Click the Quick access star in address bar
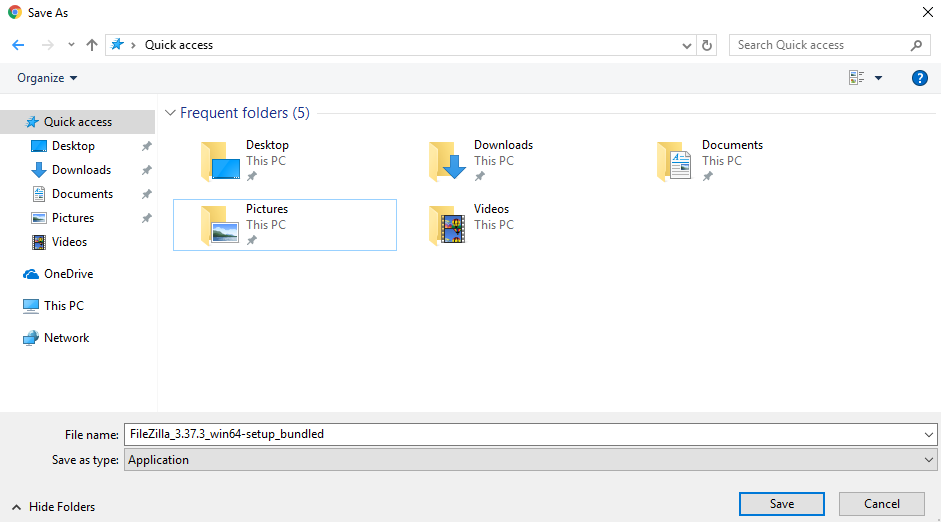This screenshot has height=522, width=941. point(118,44)
